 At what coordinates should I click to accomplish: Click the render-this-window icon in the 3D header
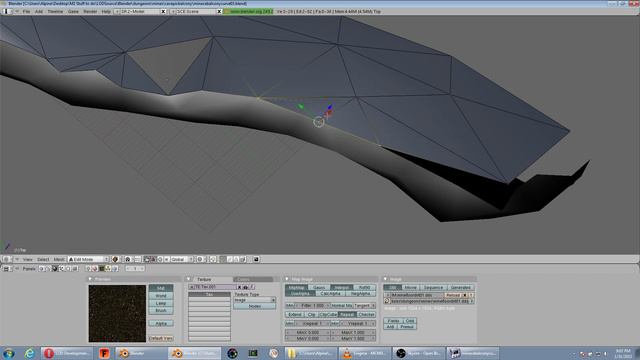pyautogui.click(x=256, y=259)
